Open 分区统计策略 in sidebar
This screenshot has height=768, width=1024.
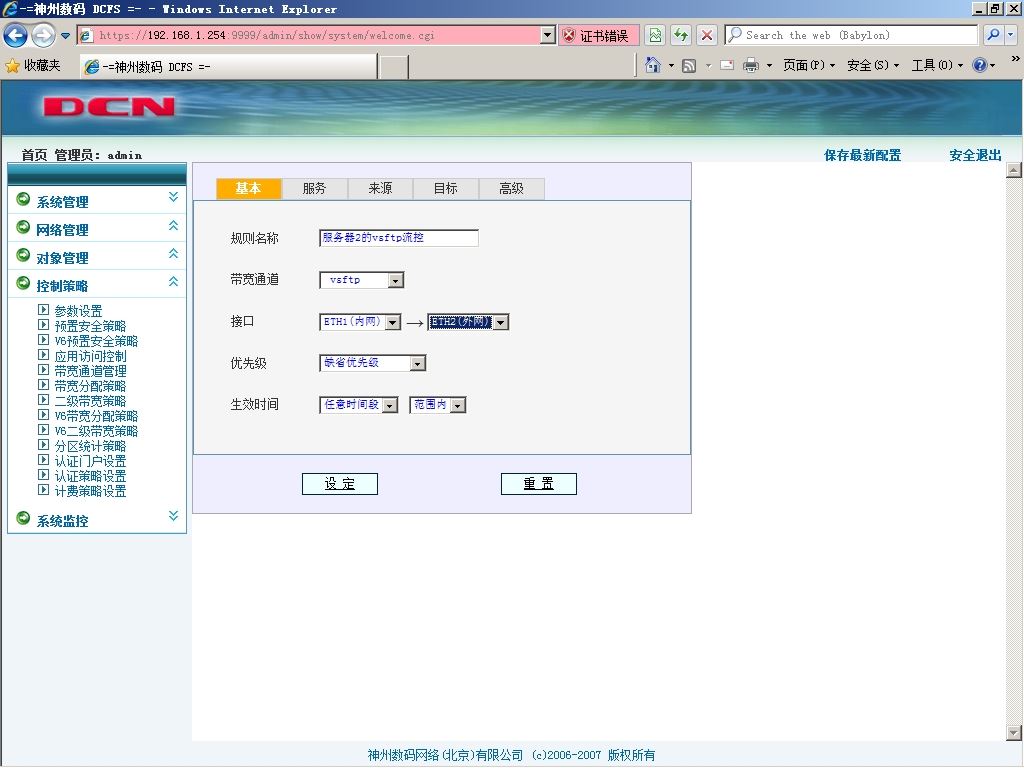(90, 446)
